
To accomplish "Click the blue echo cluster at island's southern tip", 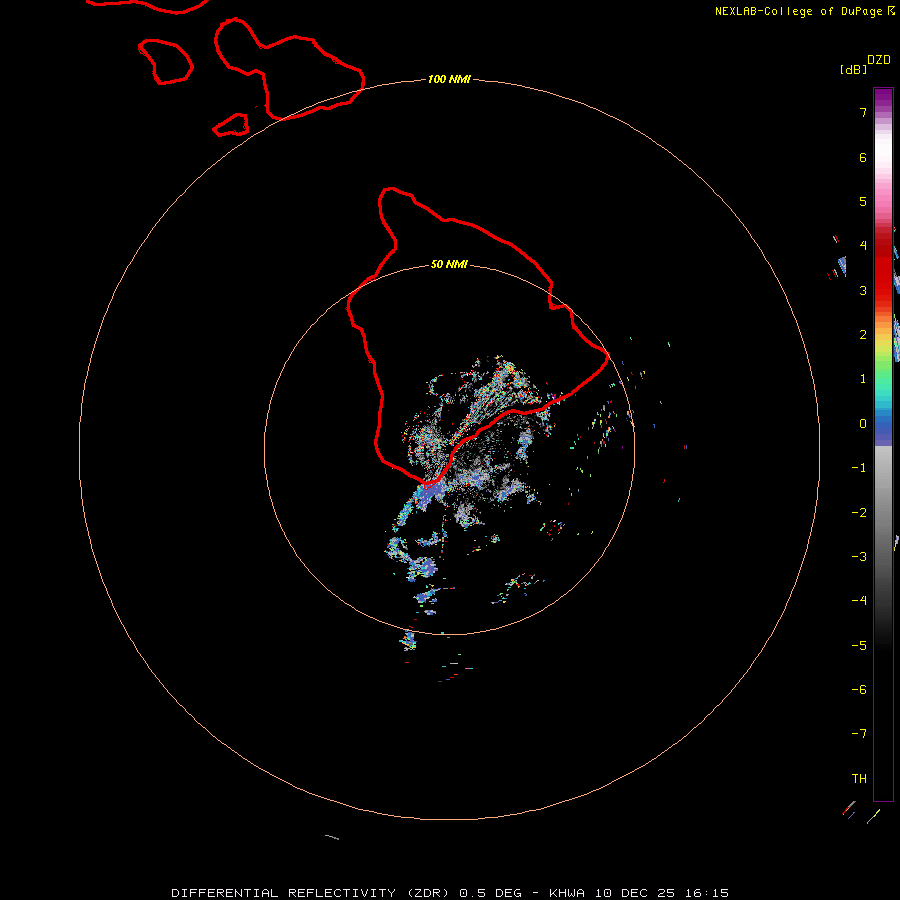I will (x=430, y=494).
